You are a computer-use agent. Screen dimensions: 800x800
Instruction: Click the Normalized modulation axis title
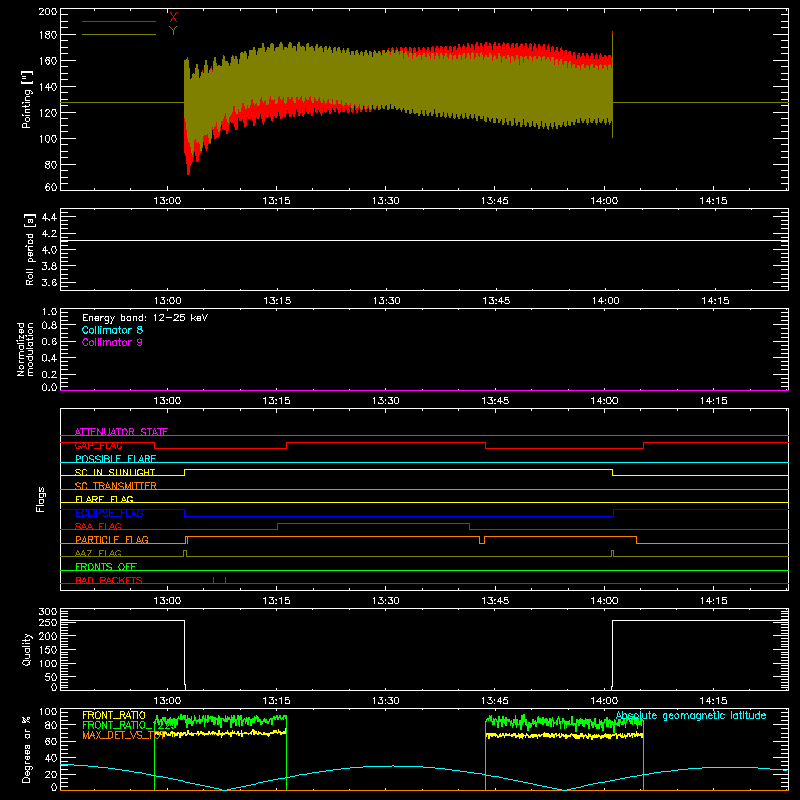(25, 349)
